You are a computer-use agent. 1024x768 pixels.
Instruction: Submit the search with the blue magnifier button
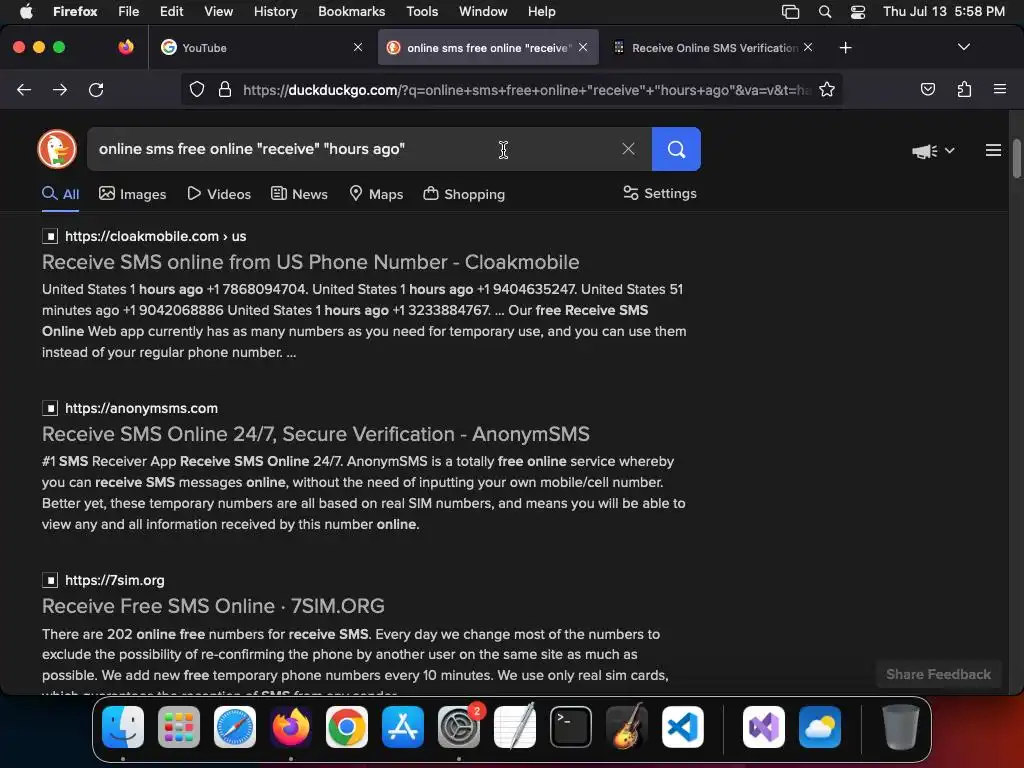point(676,149)
